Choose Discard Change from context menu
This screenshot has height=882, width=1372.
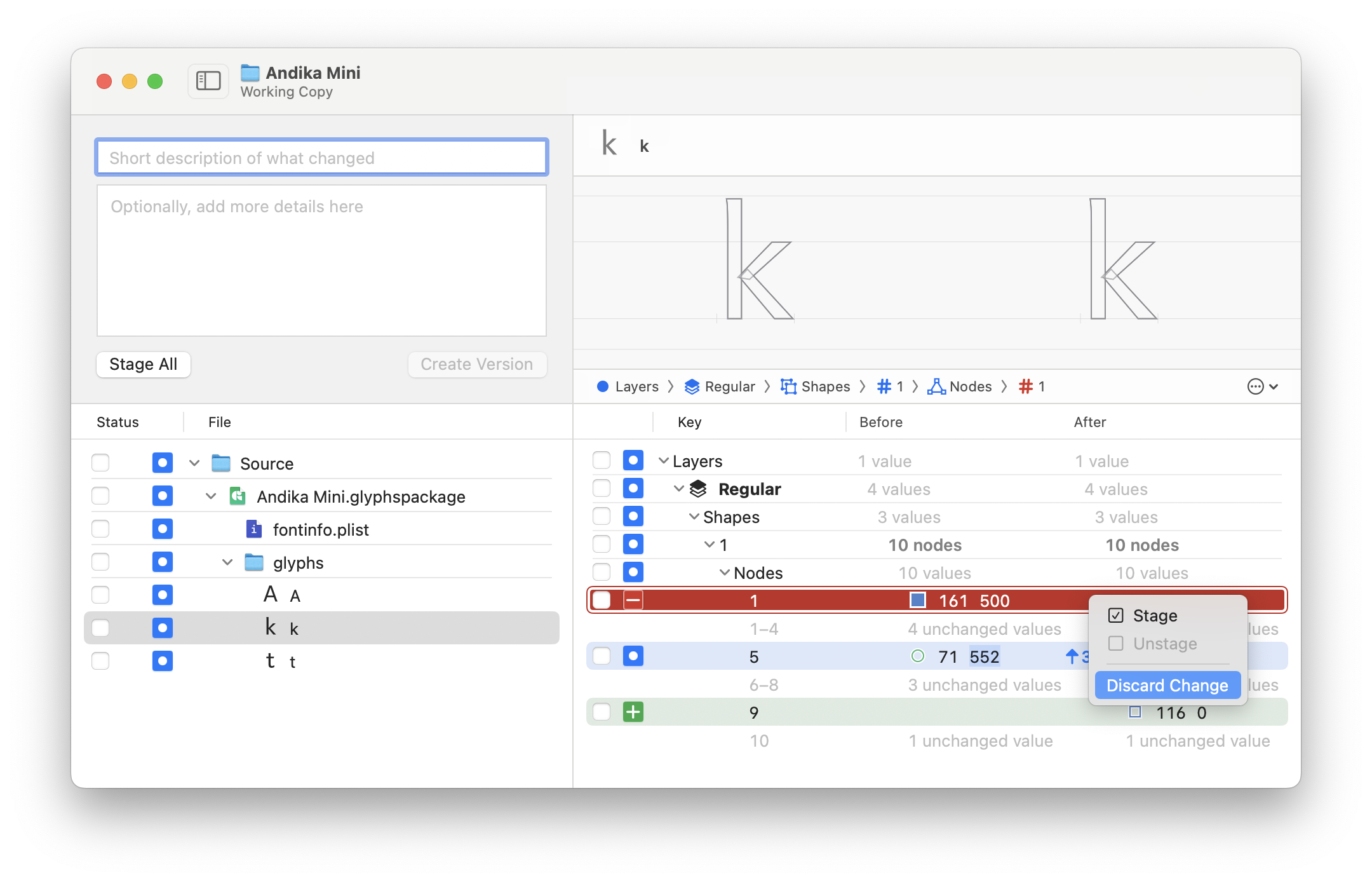1167,685
